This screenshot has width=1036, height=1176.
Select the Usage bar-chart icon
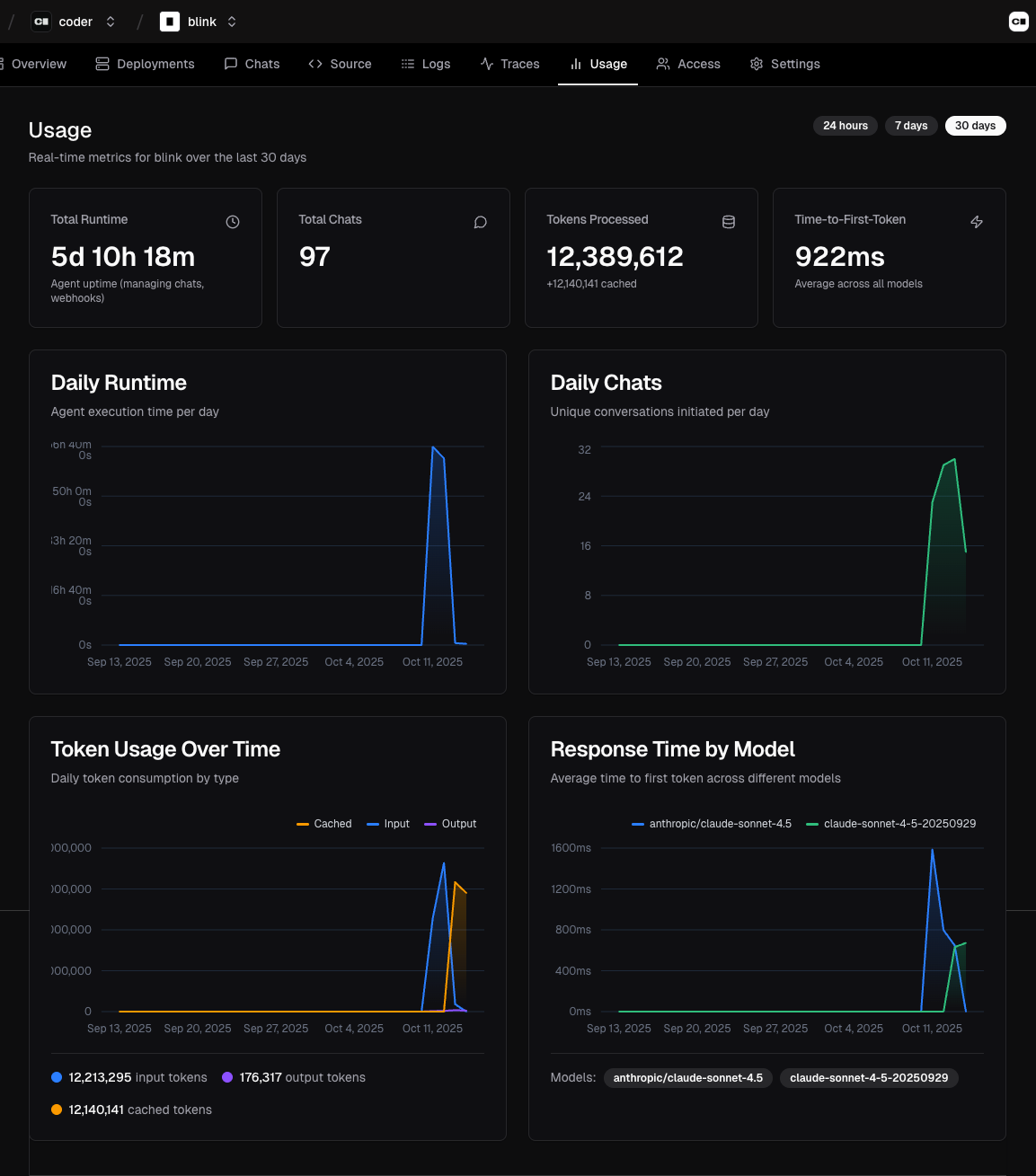576,64
